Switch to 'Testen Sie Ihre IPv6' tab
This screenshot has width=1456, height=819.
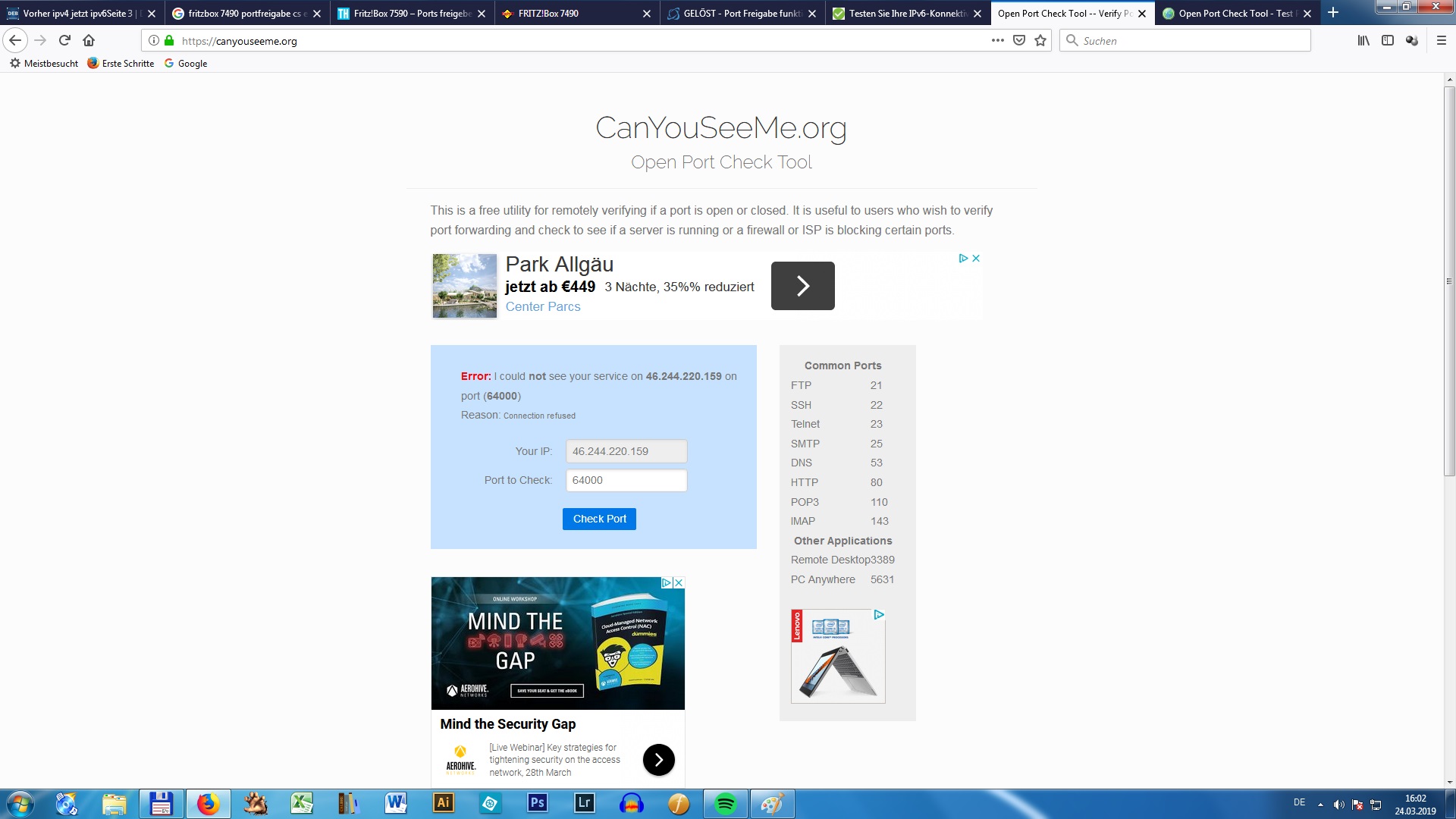(908, 14)
